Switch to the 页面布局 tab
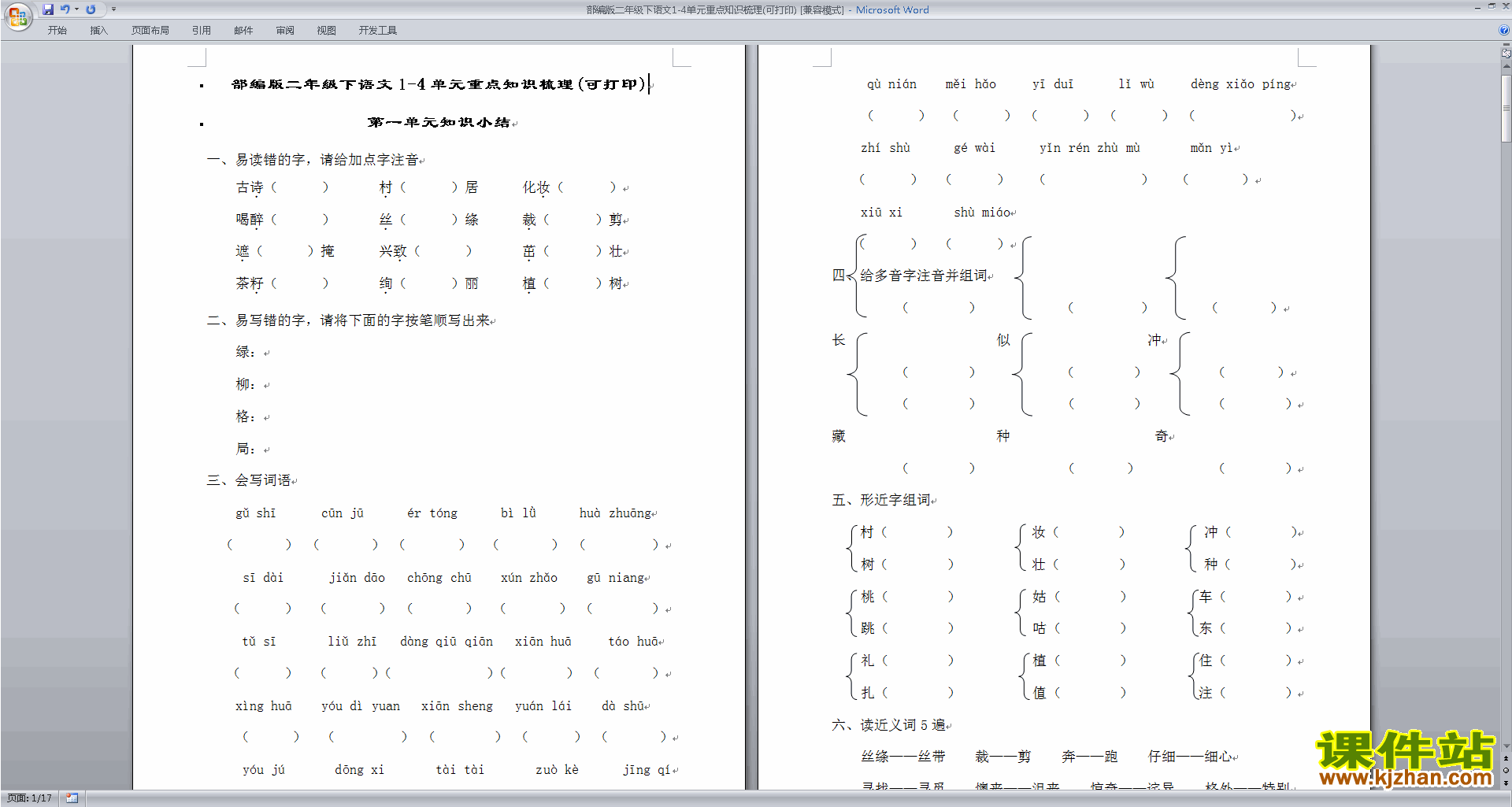Screen dimensions: 1512x807 pos(150,31)
